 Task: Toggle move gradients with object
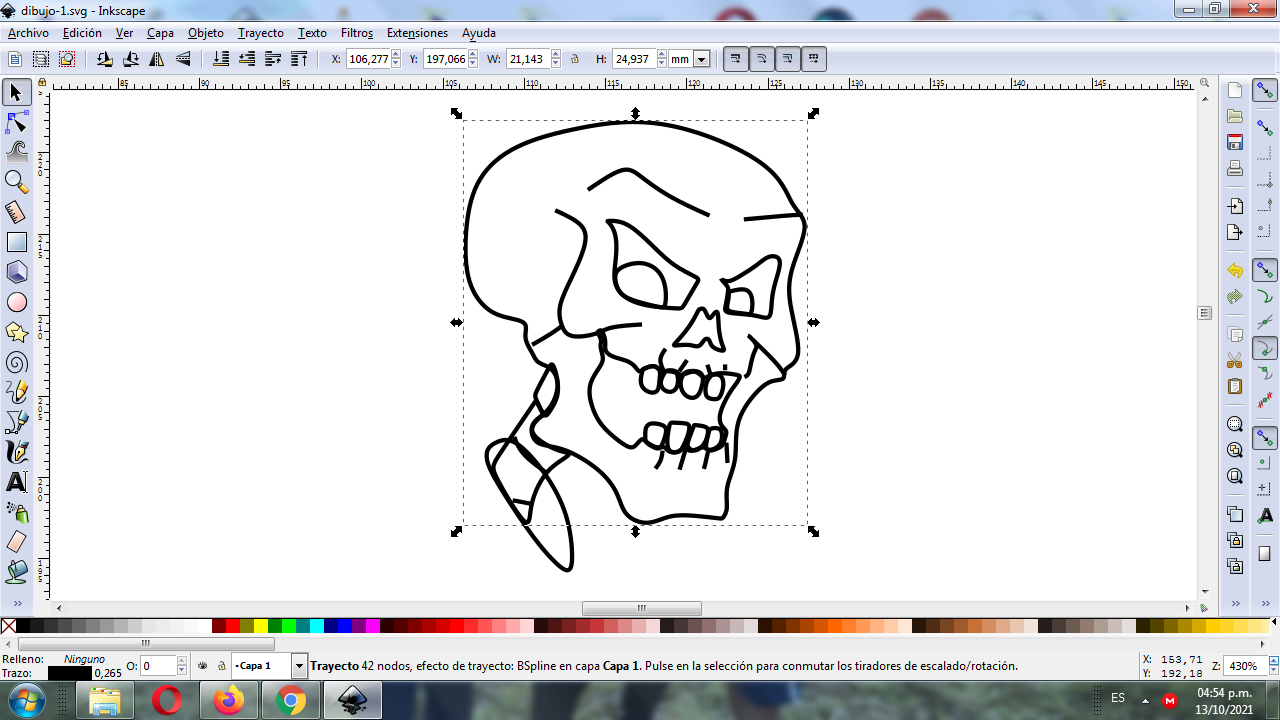pos(787,59)
